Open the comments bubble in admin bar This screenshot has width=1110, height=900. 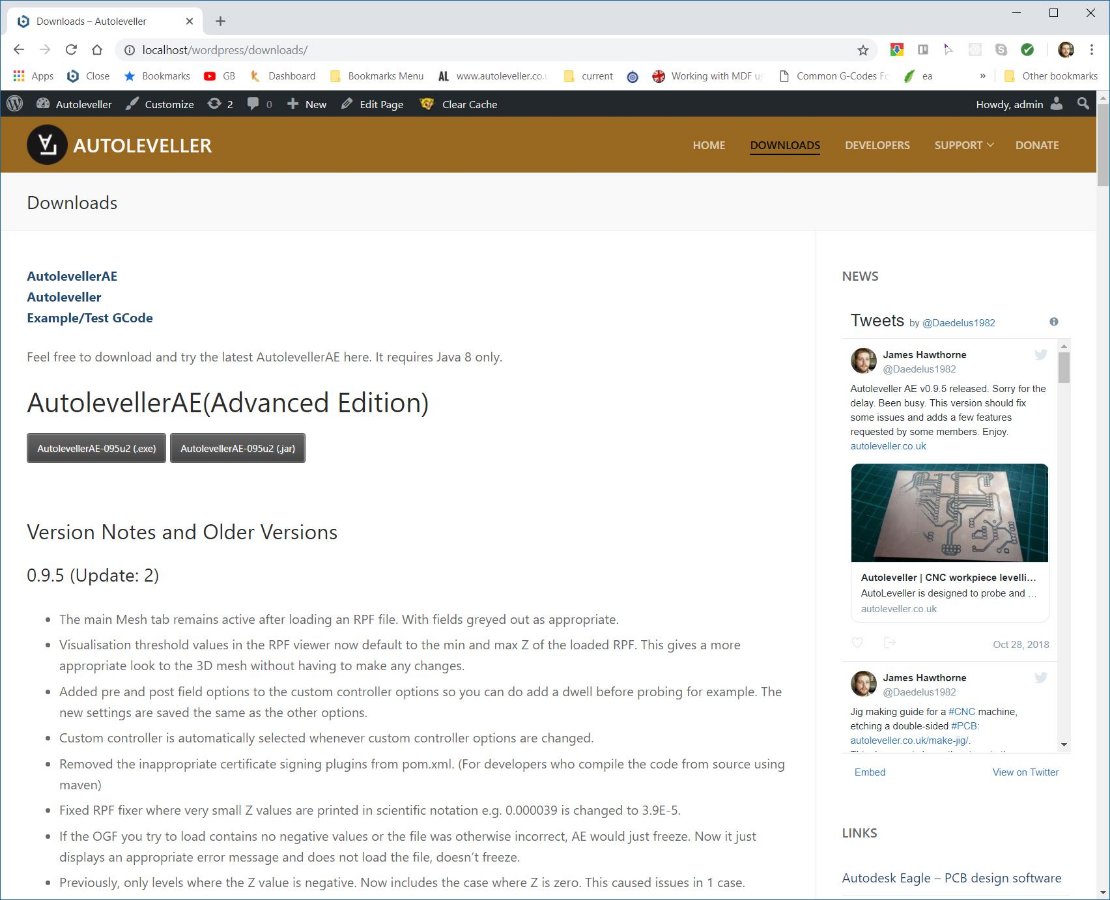pyautogui.click(x=259, y=104)
